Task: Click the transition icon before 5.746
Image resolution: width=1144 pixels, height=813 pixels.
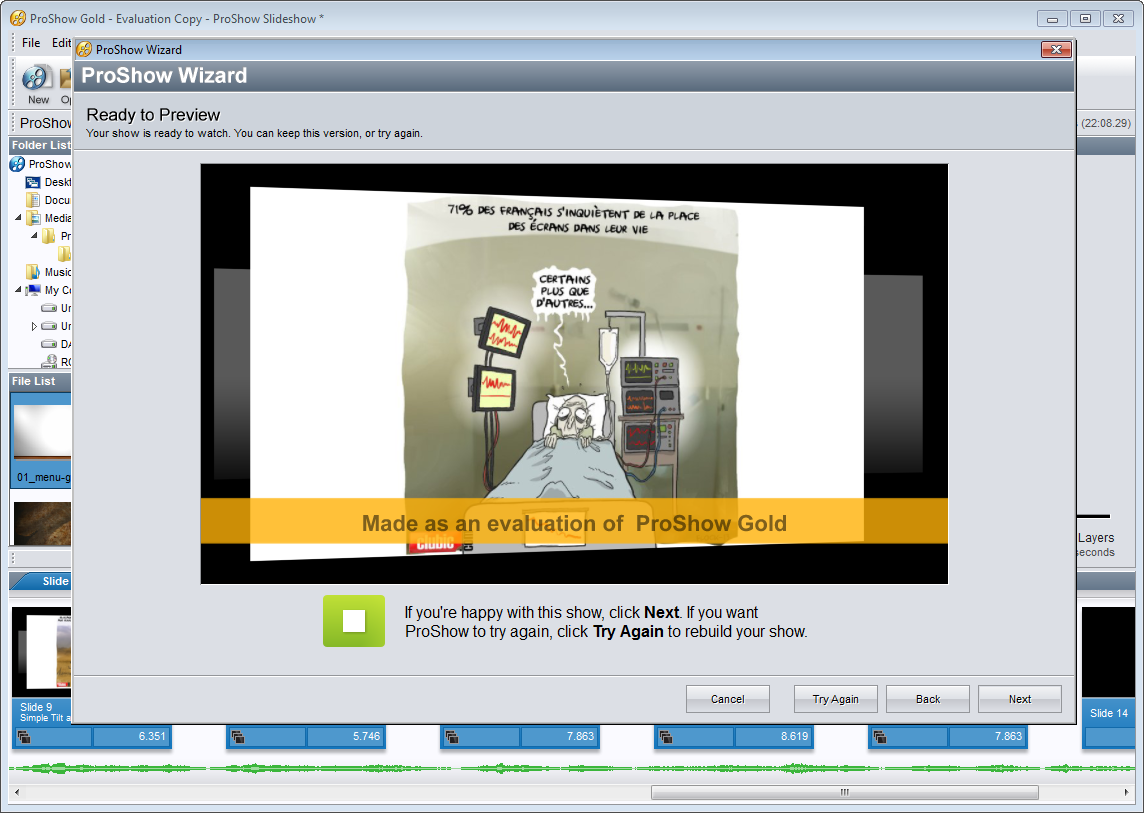Action: [238, 736]
